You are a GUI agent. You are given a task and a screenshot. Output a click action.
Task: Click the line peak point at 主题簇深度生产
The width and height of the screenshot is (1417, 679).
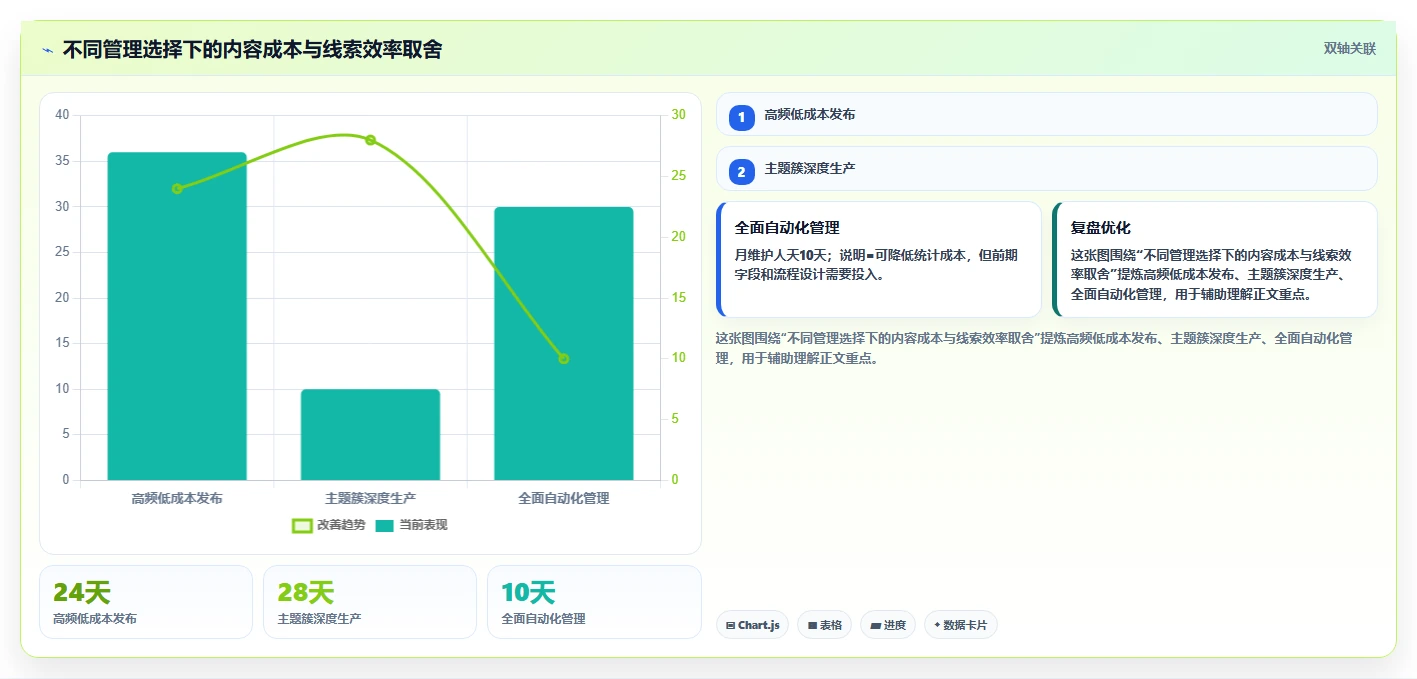coord(370,140)
